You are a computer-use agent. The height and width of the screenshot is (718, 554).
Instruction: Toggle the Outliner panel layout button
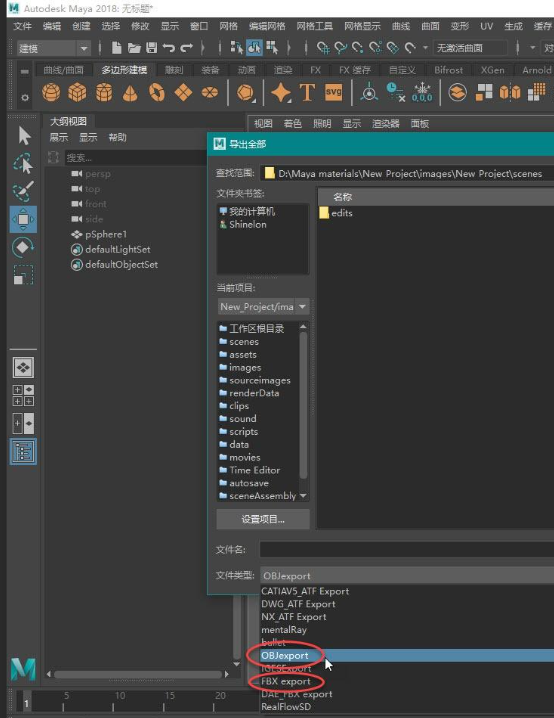23,451
